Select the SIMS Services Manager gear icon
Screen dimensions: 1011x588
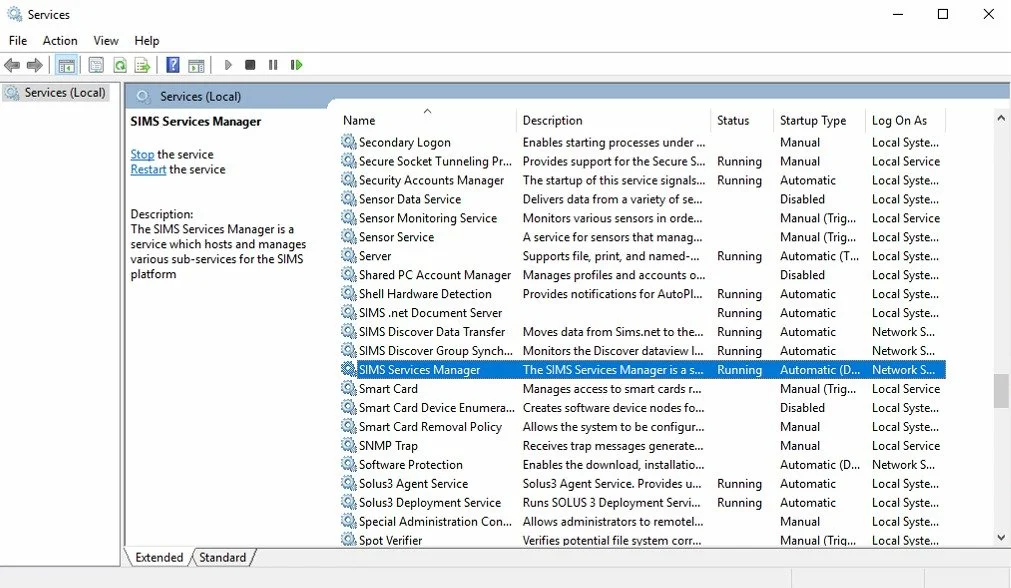click(349, 369)
